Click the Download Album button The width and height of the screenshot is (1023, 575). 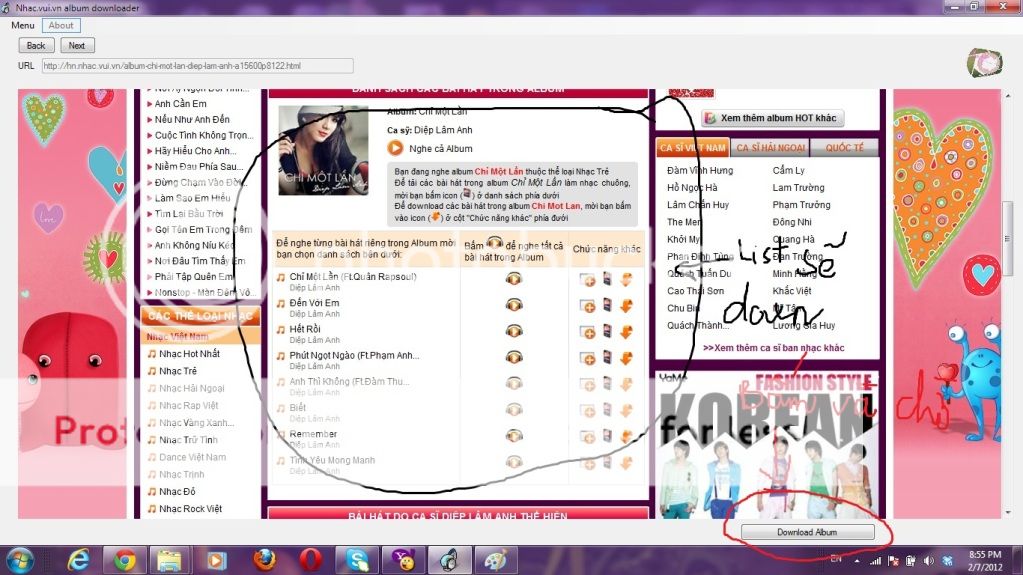(x=807, y=532)
